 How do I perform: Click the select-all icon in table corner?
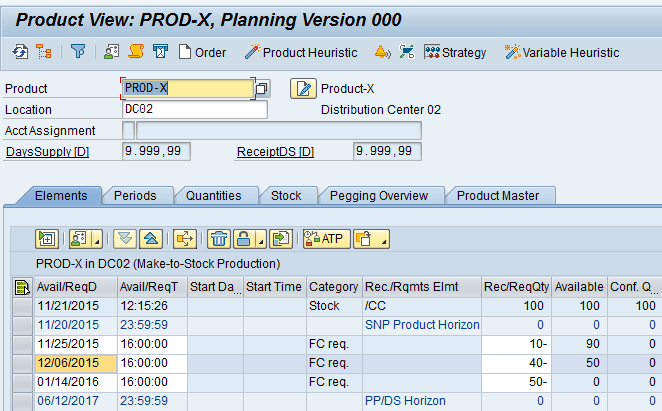pos(20,288)
